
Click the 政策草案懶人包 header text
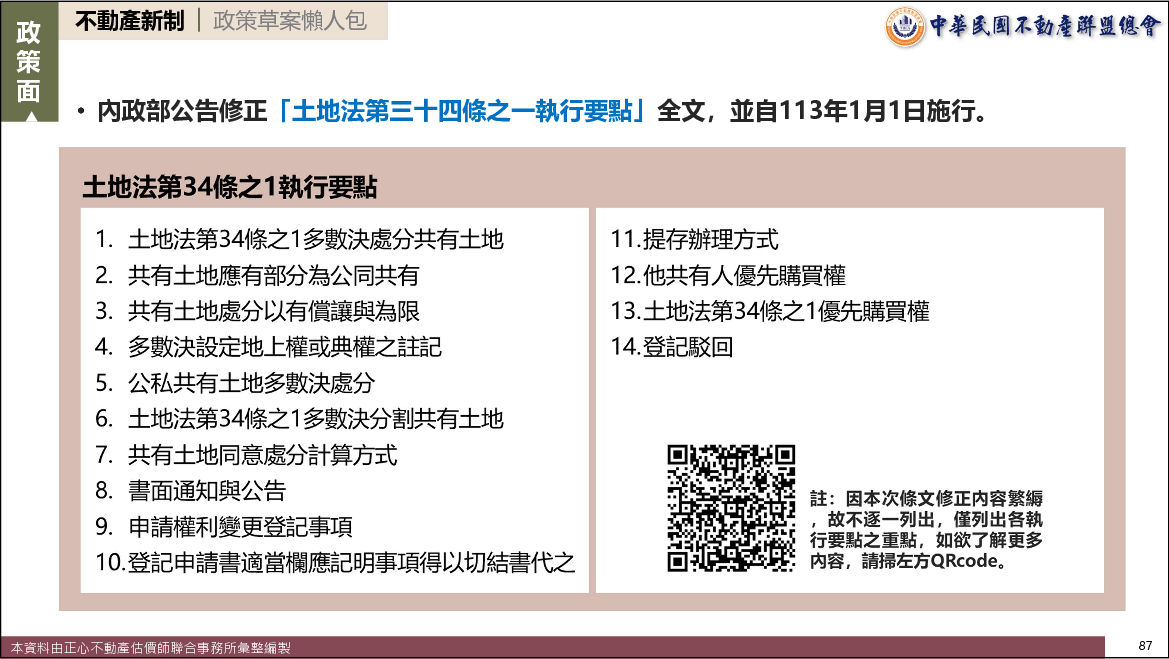tap(289, 21)
